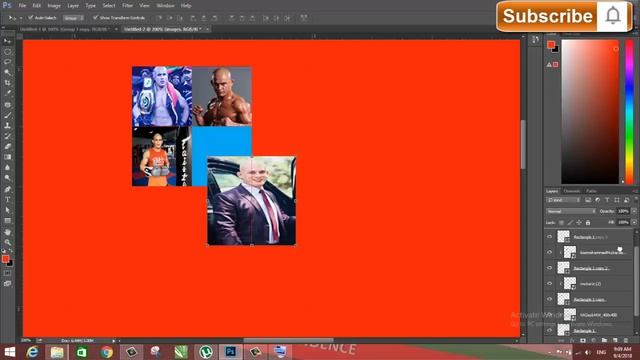Select the Lasso tool

point(7,62)
